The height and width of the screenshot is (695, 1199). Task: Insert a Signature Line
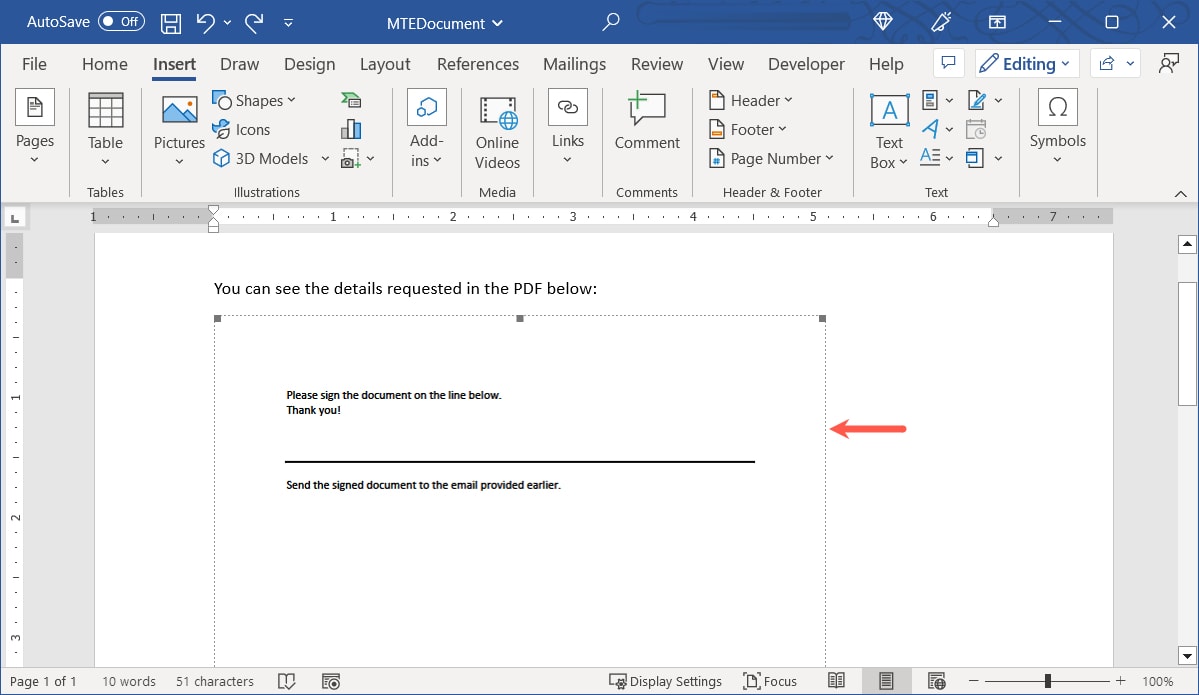[x=977, y=99]
